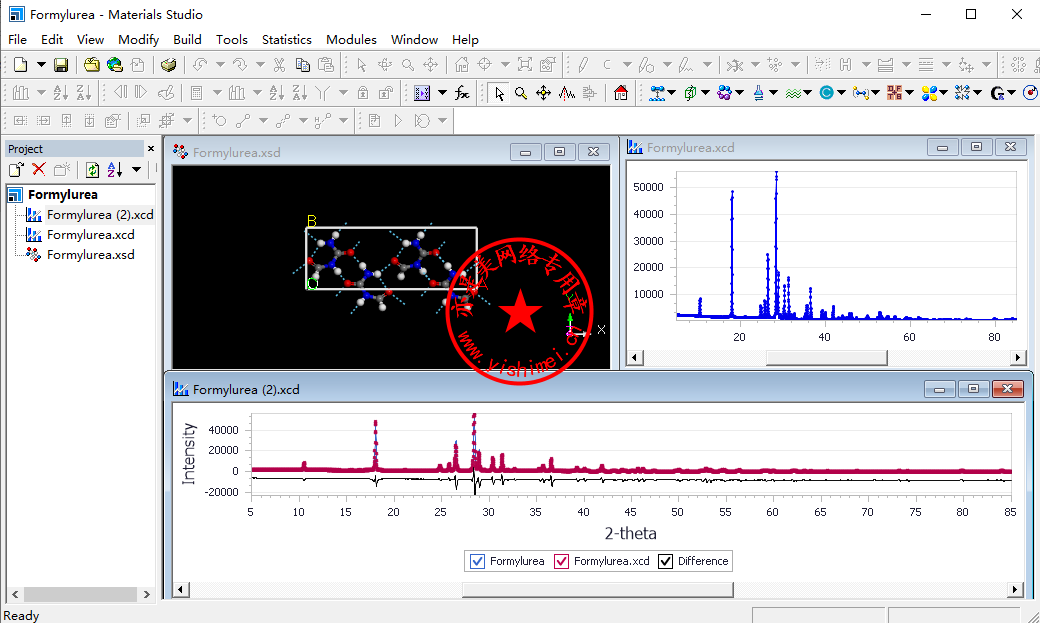Viewport: 1040px width, 623px height.
Task: Expand the Adsorption Locator dropdown arrow
Action: pos(672,93)
